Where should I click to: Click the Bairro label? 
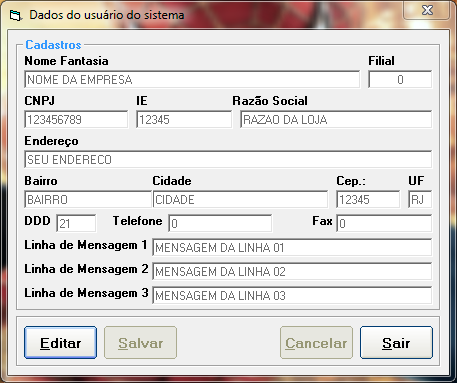(x=41, y=181)
